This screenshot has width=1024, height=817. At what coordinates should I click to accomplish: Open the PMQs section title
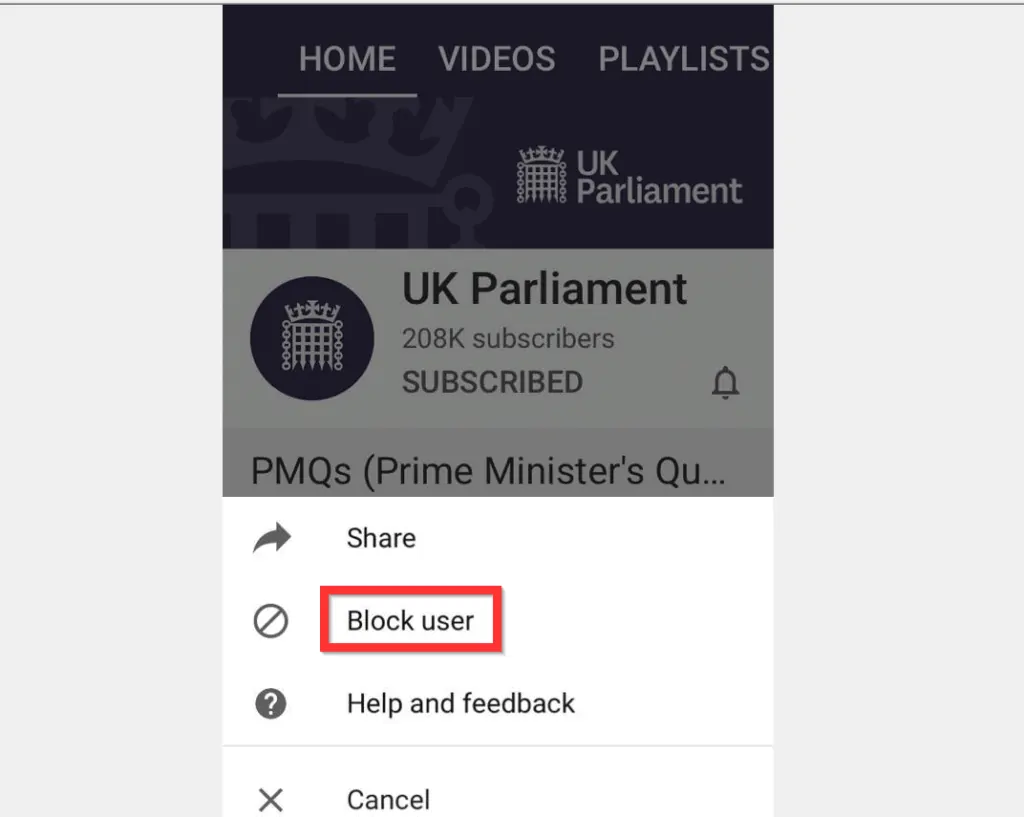(x=488, y=470)
